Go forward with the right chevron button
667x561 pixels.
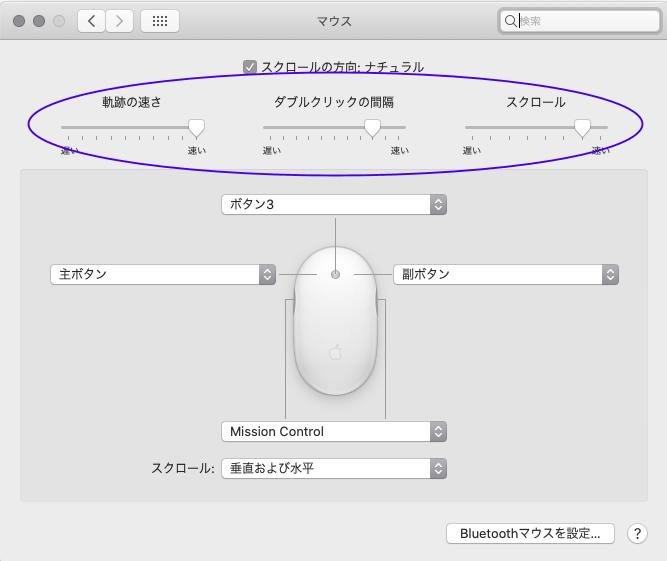[119, 21]
